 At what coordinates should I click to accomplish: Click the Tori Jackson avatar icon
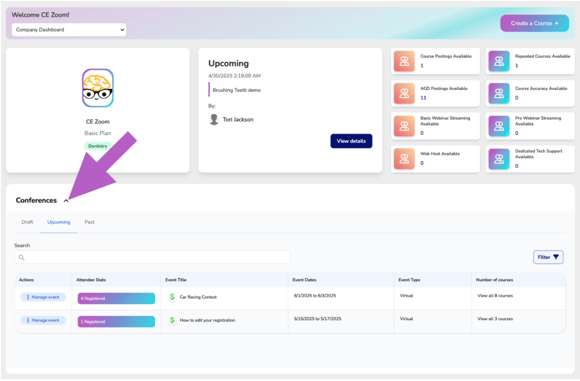tap(214, 119)
